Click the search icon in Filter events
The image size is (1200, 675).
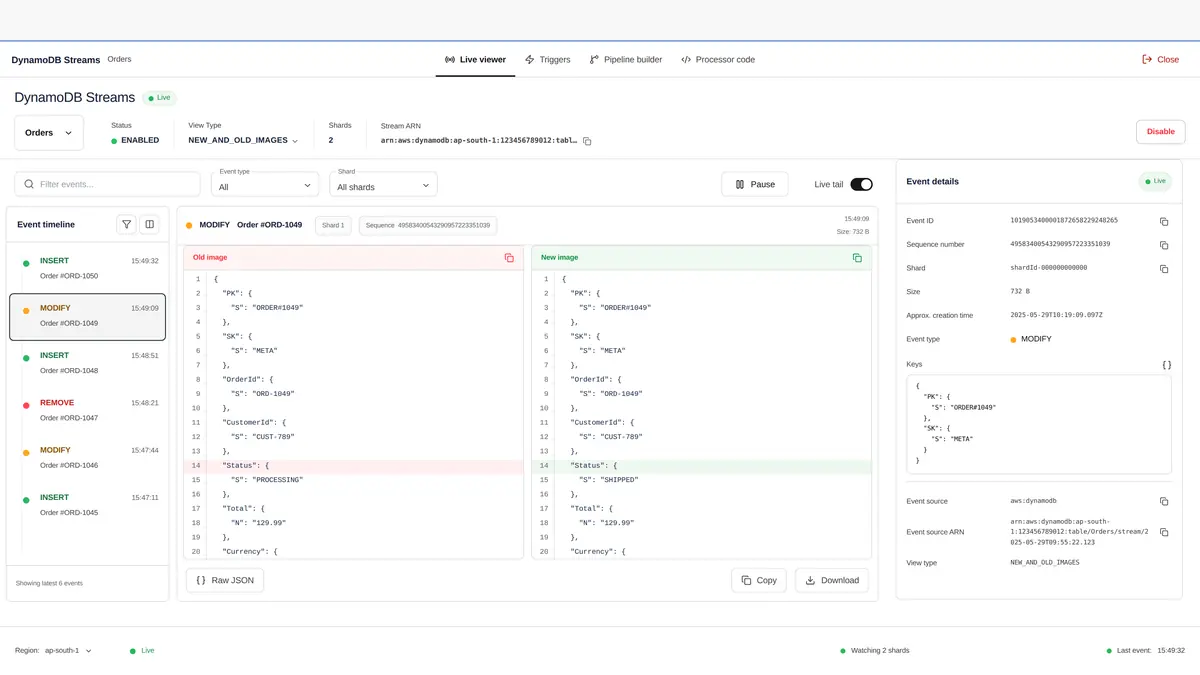(x=29, y=184)
